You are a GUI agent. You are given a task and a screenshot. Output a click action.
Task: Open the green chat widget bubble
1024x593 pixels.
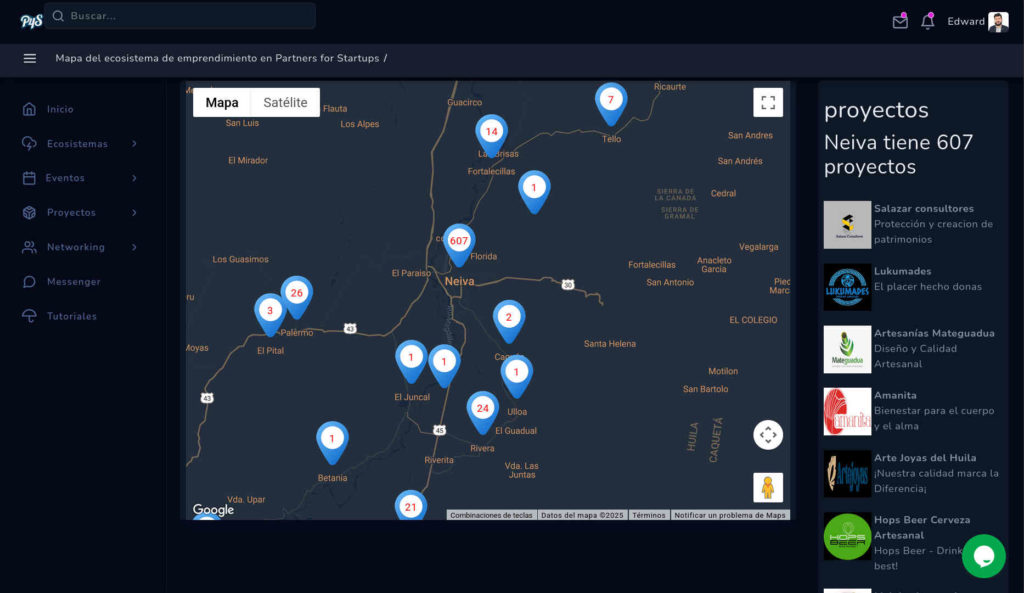coord(983,556)
